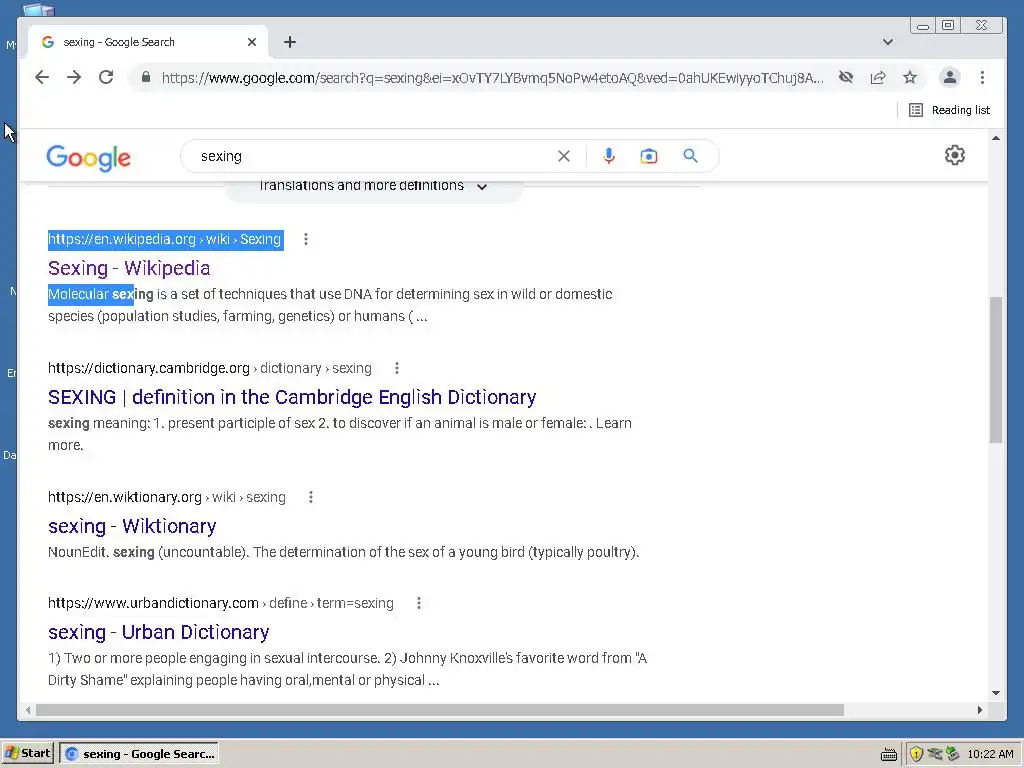Go forward with the forward arrow

pyautogui.click(x=74, y=78)
